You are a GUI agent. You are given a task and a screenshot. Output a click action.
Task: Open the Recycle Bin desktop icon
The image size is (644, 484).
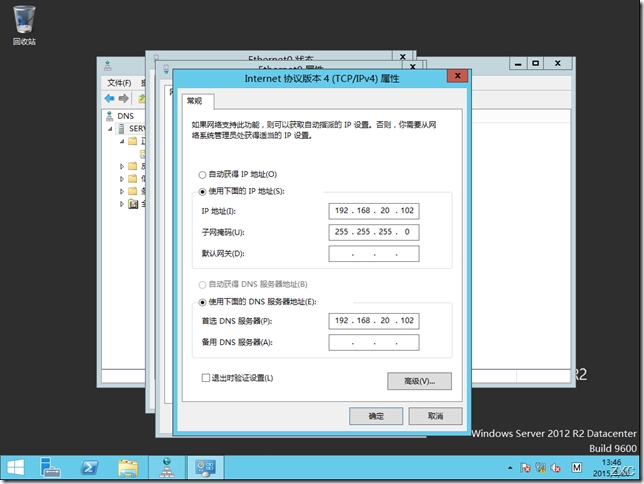click(24, 25)
